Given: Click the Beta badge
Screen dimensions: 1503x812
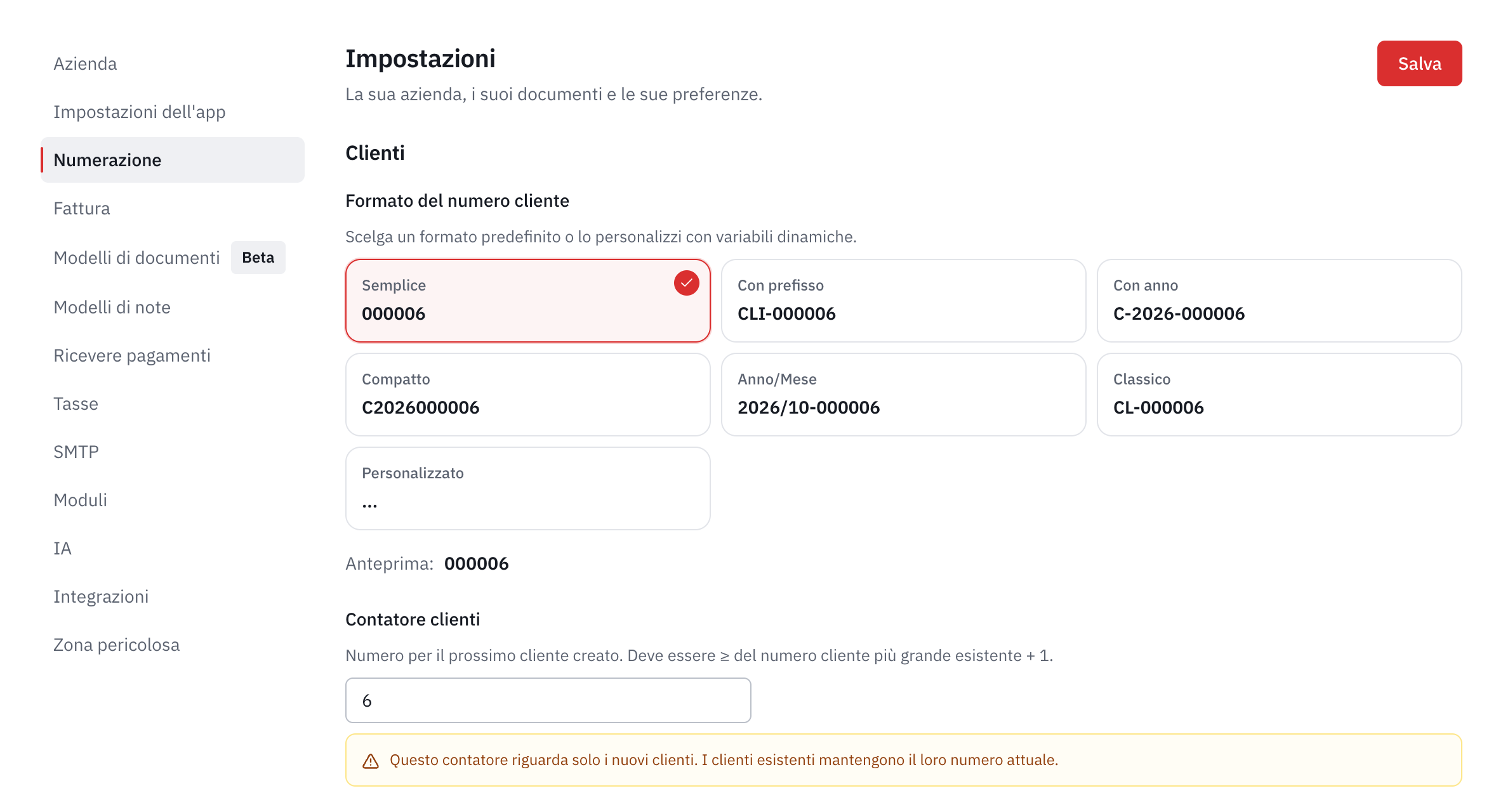Looking at the screenshot, I should pos(258,258).
